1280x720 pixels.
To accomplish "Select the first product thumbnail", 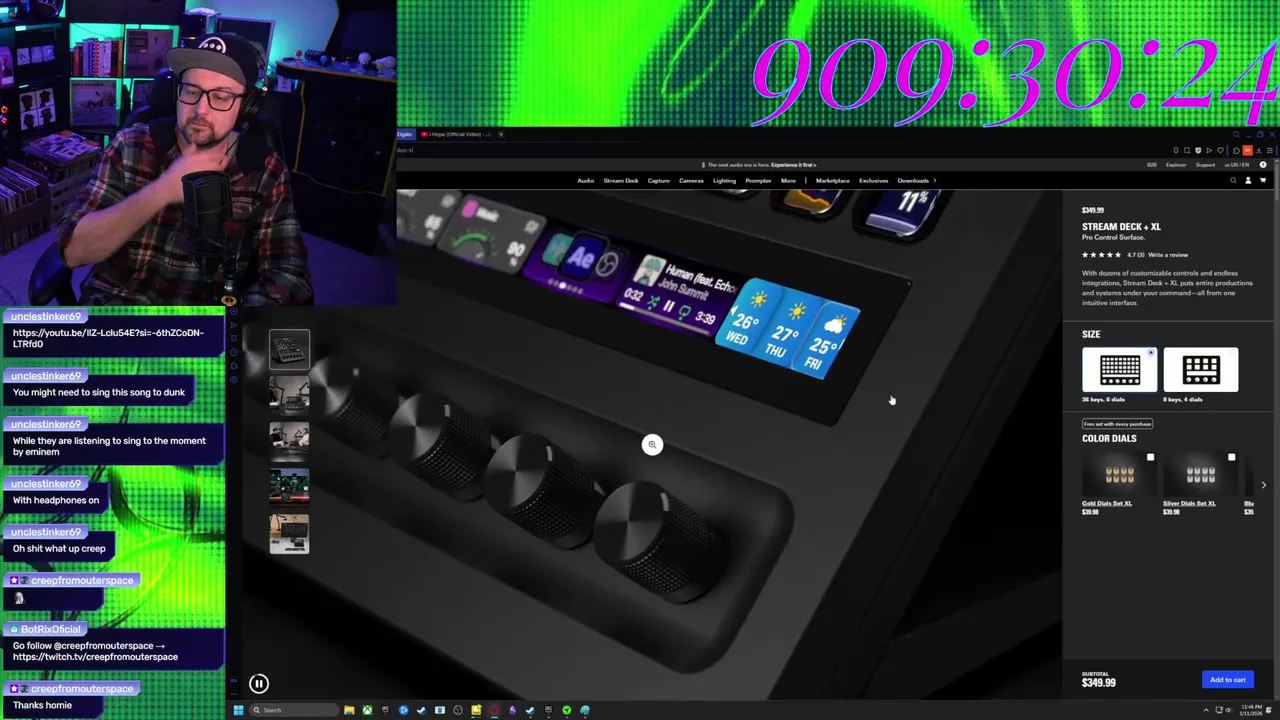I will point(289,349).
